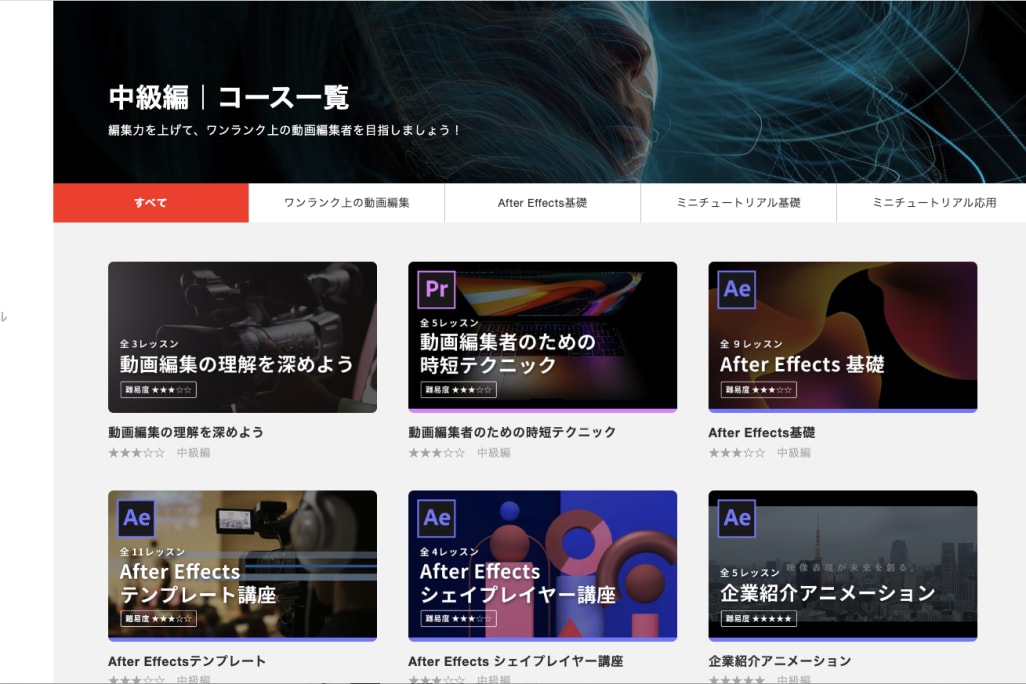
Task: Click the Pr icon on 時短テクニック card
Action: [x=437, y=290]
